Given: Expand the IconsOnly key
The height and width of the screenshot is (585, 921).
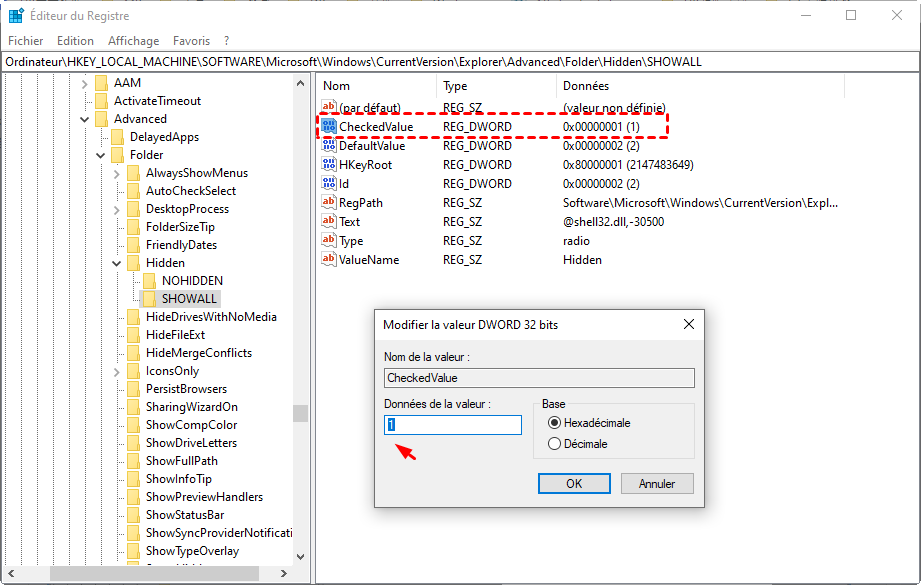Looking at the screenshot, I should (x=117, y=371).
